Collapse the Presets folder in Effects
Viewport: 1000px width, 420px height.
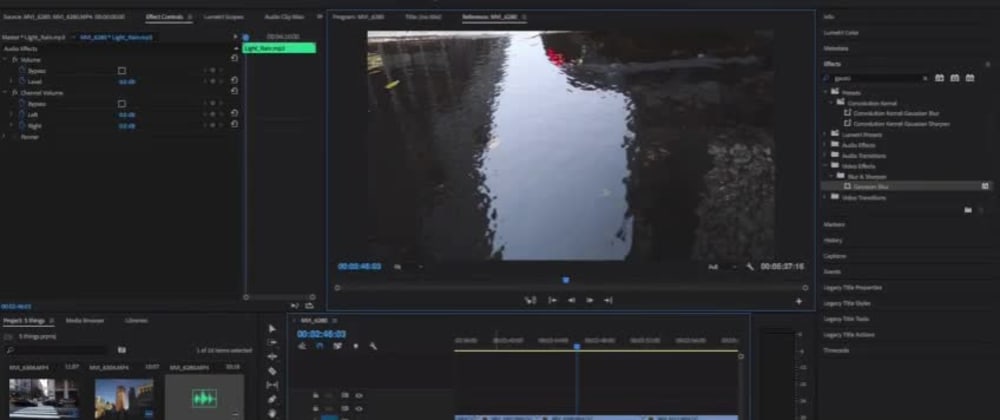826,92
